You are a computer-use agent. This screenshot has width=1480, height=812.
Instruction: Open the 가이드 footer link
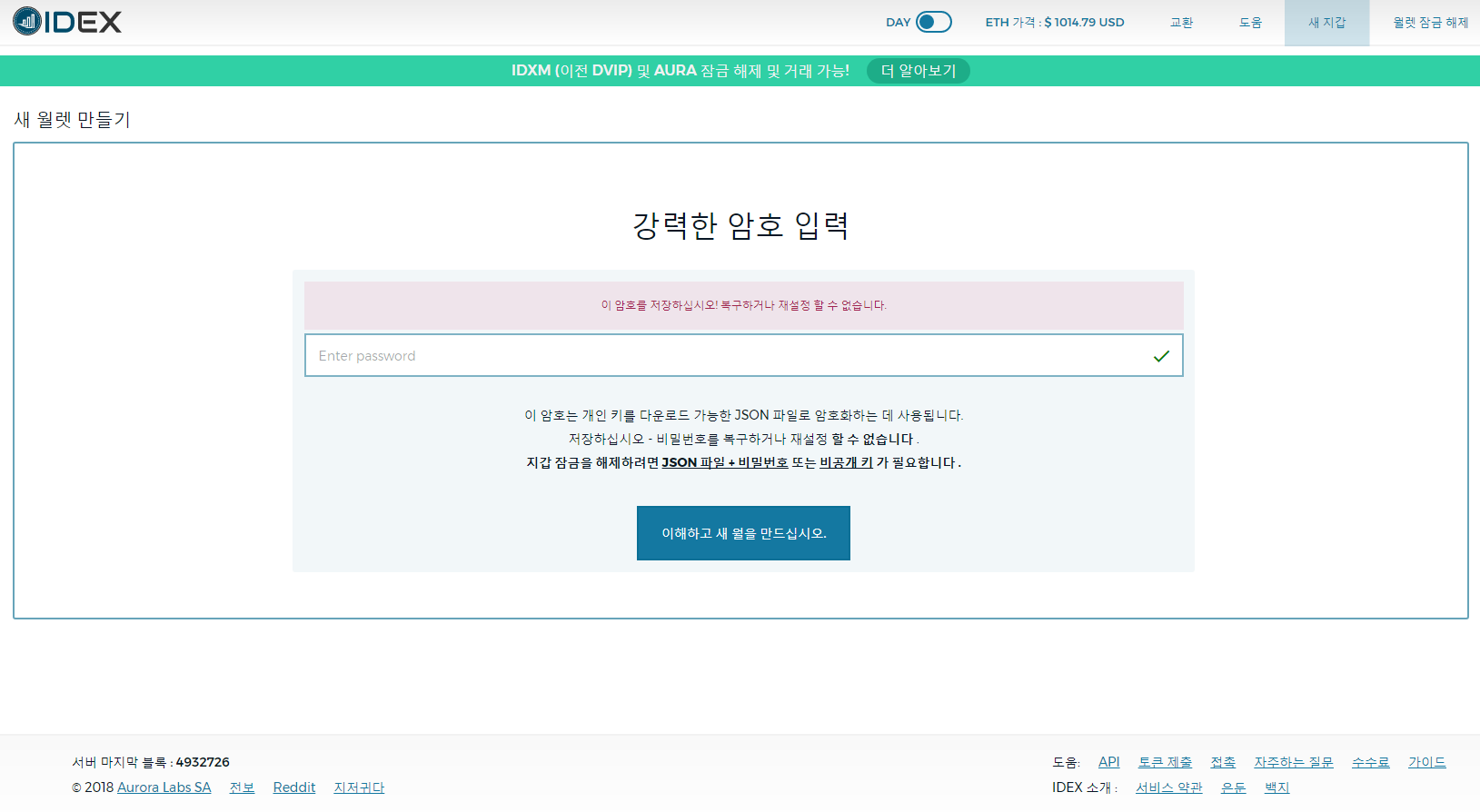pyautogui.click(x=1426, y=762)
